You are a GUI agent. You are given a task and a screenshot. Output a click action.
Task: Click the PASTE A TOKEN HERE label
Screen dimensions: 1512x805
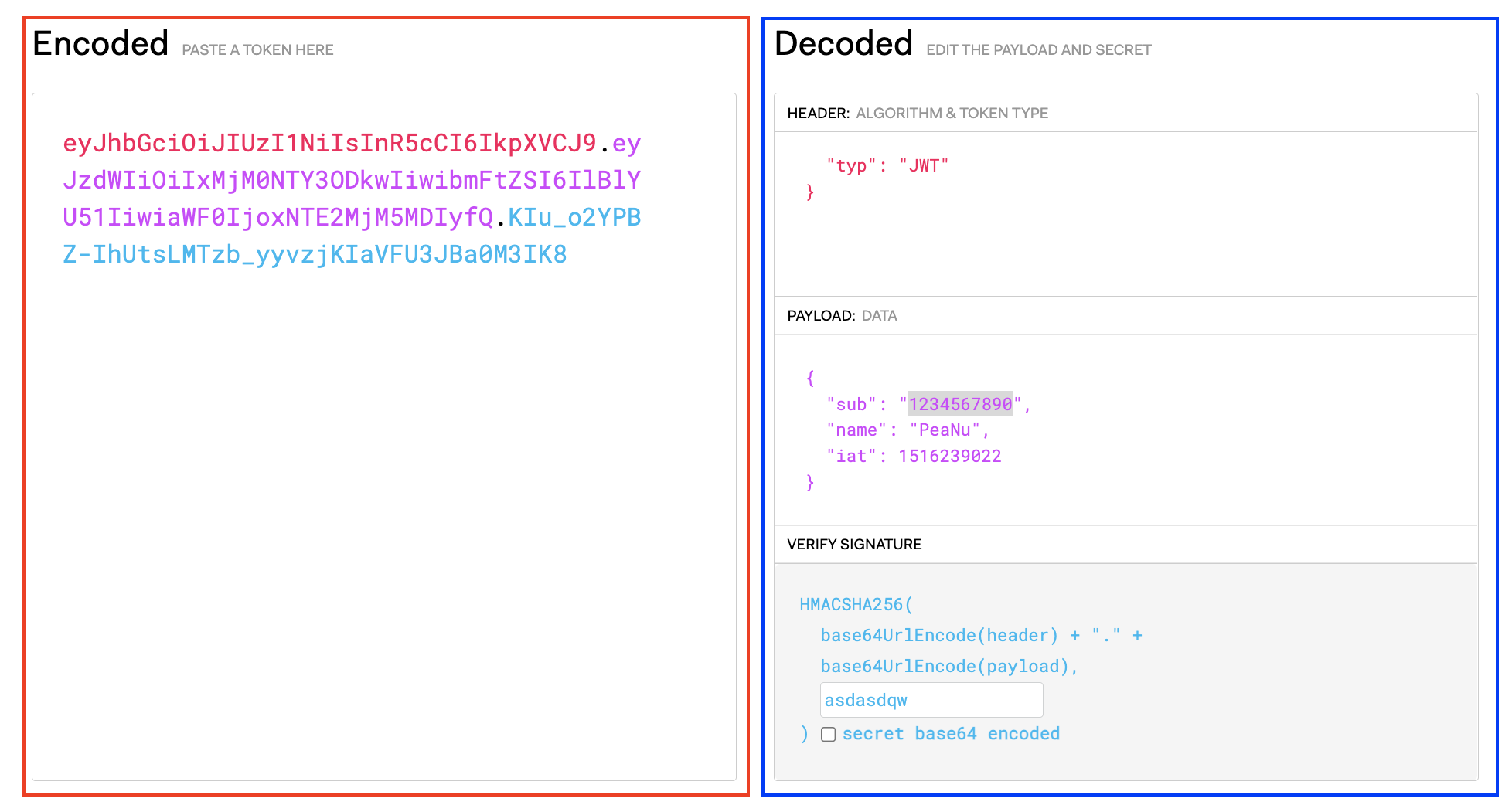pyautogui.click(x=258, y=49)
